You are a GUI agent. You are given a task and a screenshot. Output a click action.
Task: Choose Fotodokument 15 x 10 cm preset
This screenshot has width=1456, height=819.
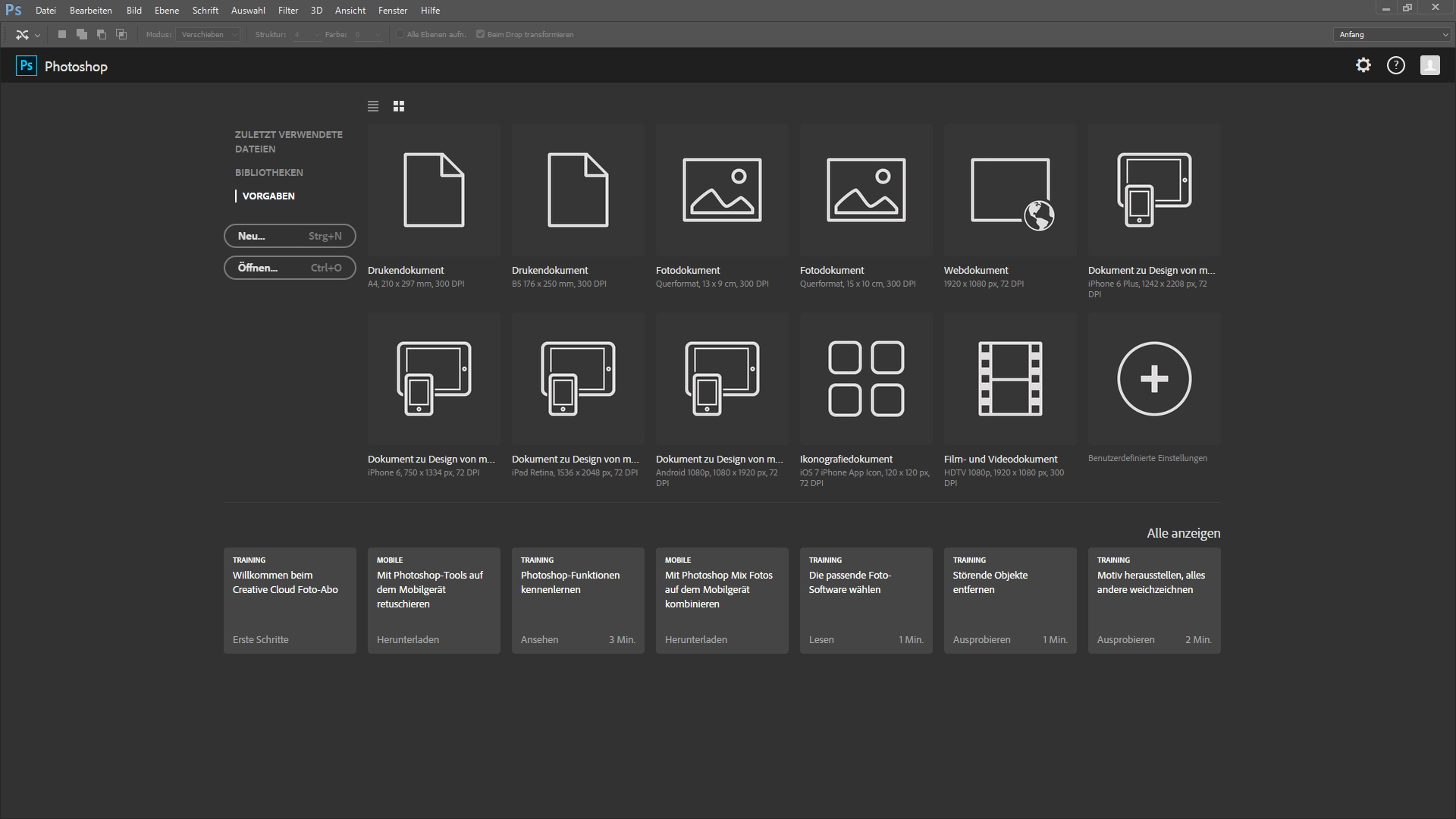(866, 190)
